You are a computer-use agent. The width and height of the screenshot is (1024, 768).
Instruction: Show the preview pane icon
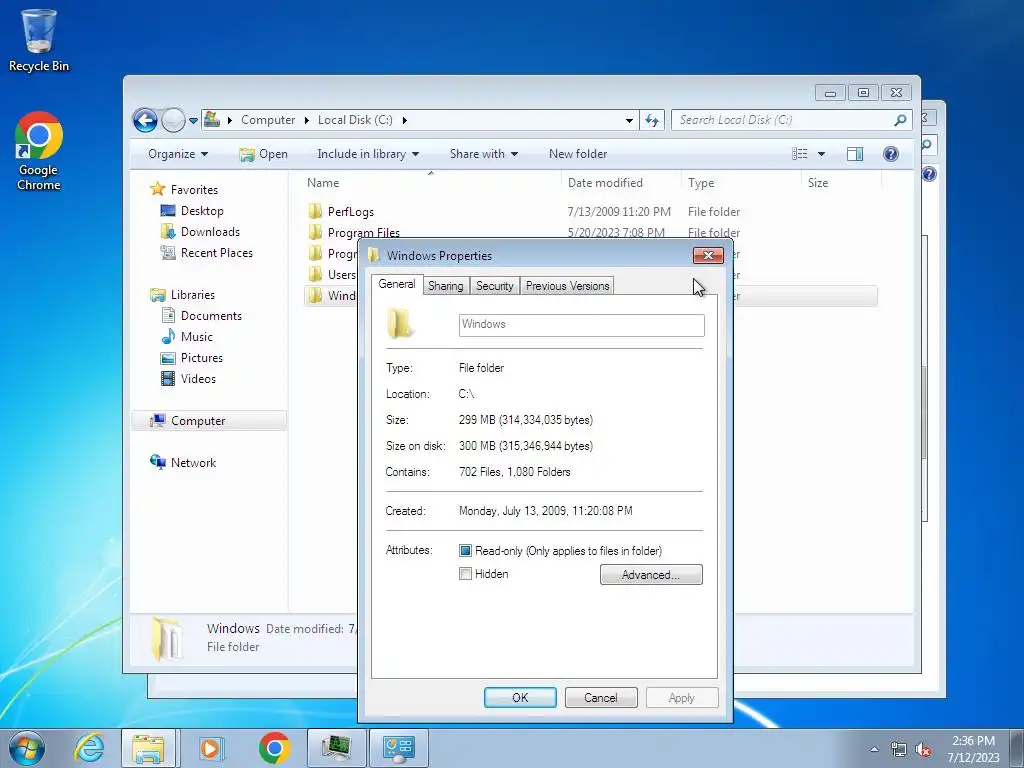(855, 154)
